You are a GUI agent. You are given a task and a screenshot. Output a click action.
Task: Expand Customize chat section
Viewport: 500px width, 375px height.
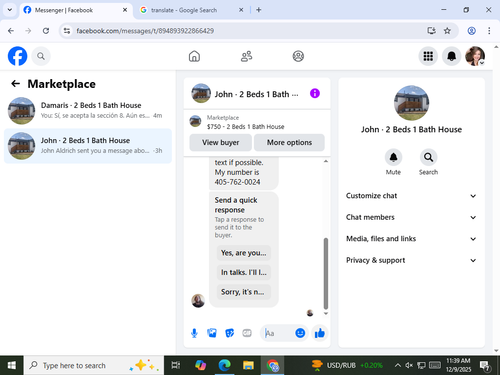(411, 196)
